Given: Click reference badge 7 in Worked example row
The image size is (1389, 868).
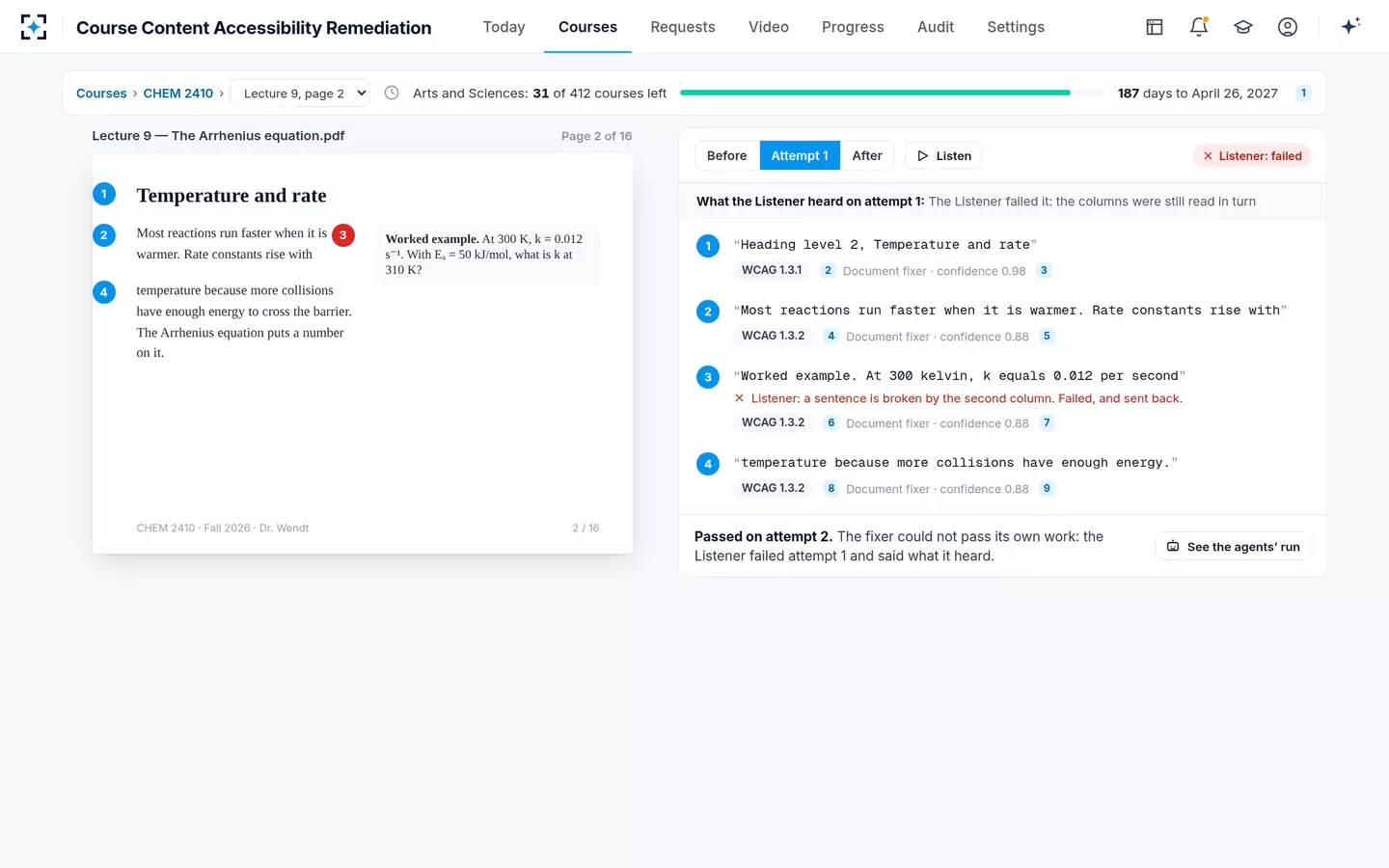Looking at the screenshot, I should pyautogui.click(x=1047, y=423).
